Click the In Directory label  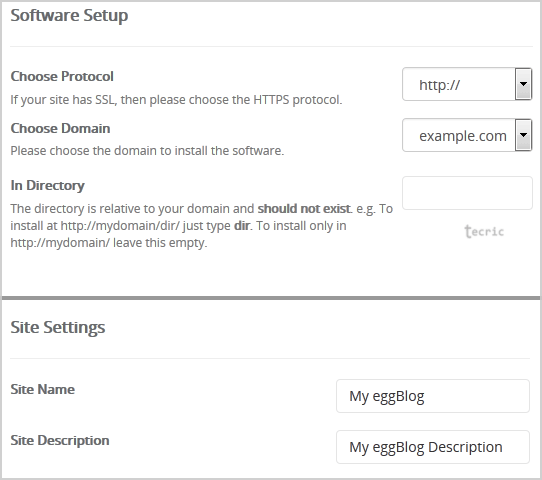pos(47,186)
